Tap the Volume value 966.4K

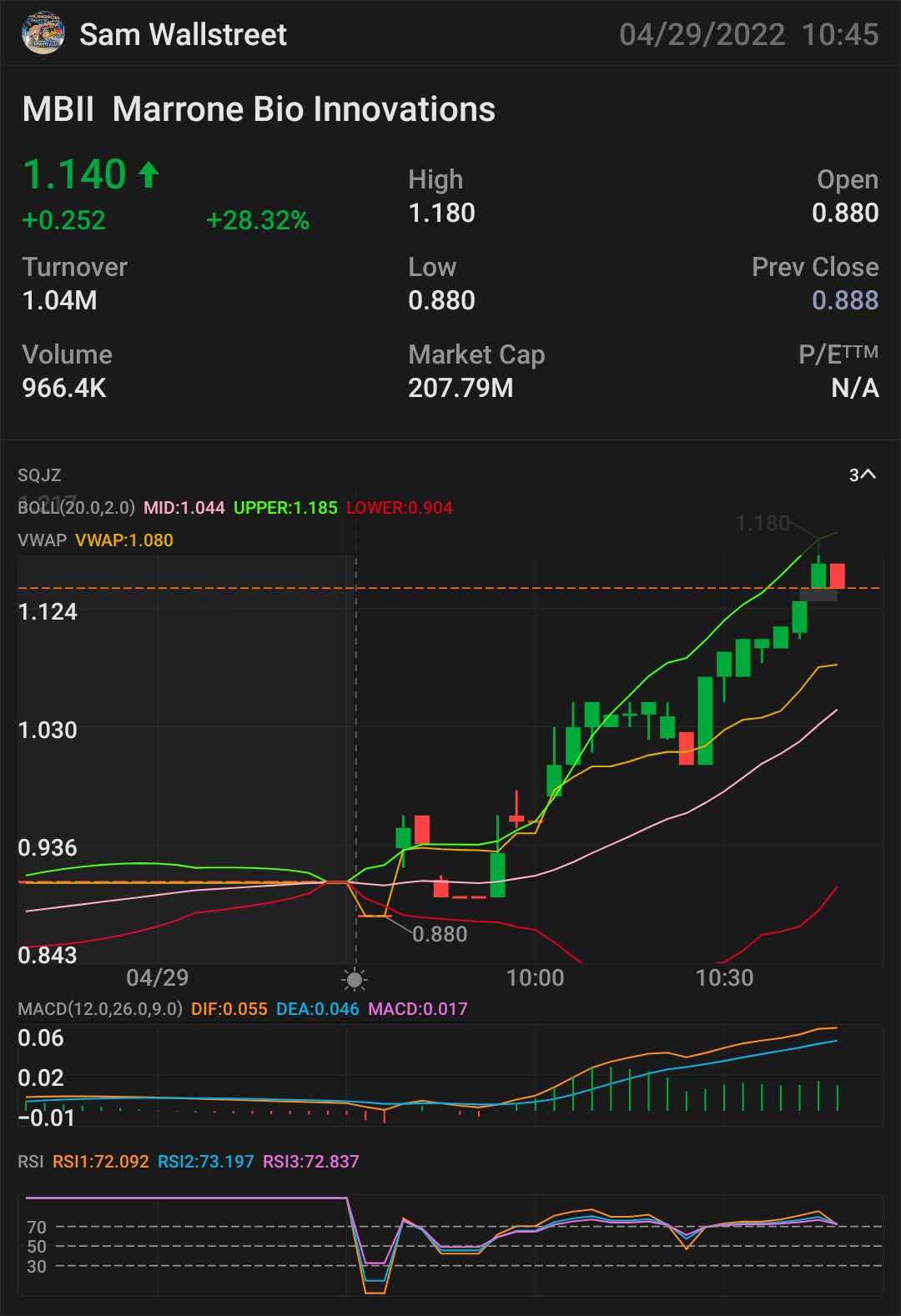click(x=64, y=388)
